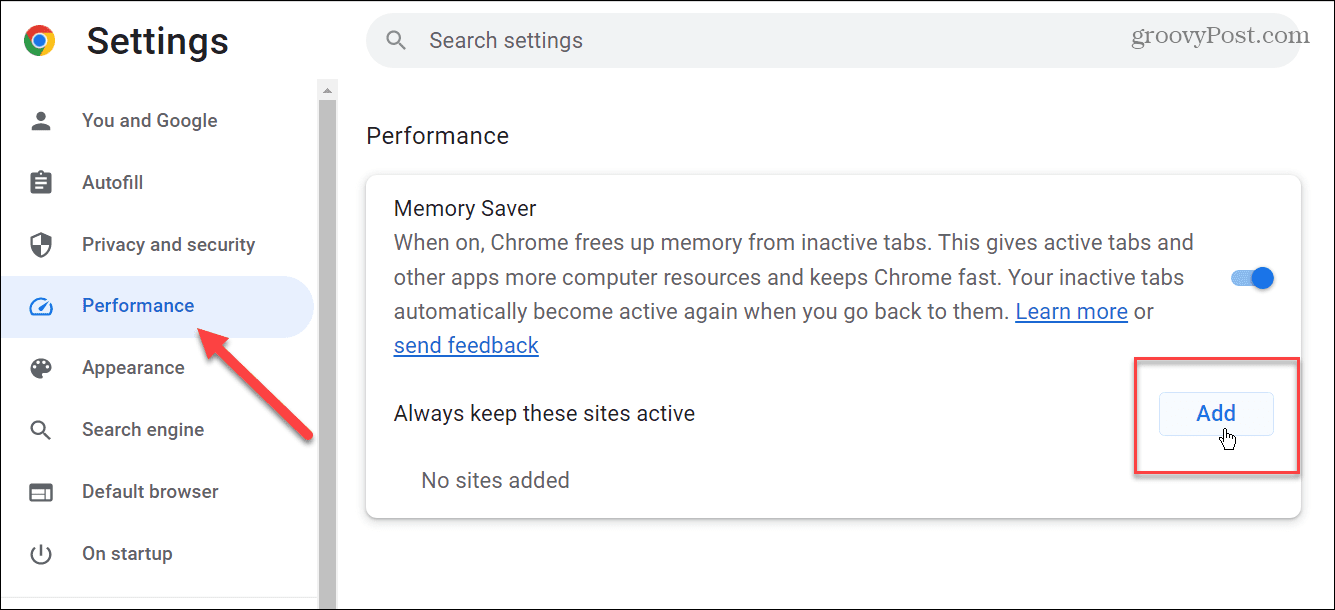The height and width of the screenshot is (610, 1335).
Task: Click the Default browser window icon
Action: [x=41, y=492]
